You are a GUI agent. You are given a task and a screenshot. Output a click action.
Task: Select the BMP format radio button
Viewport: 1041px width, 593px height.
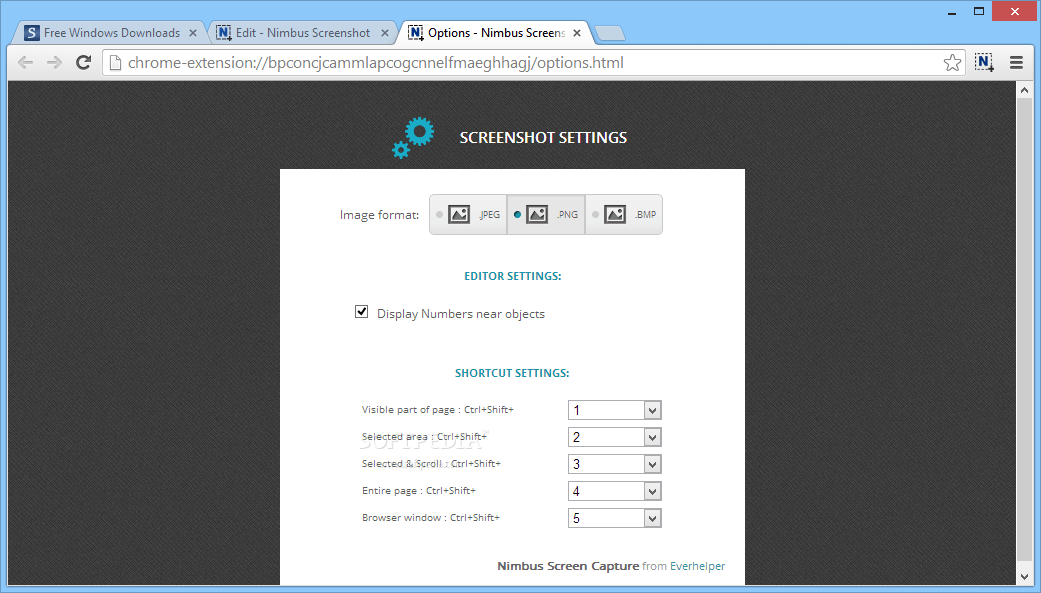pyautogui.click(x=596, y=214)
